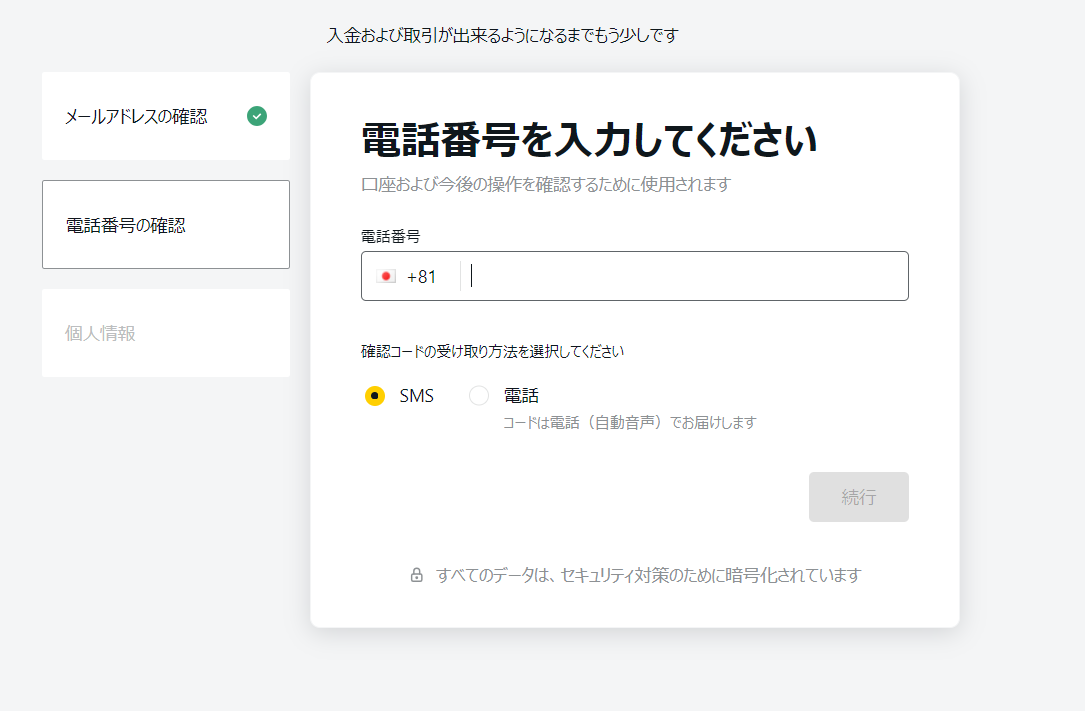The width and height of the screenshot is (1085, 711).
Task: Click the empty 電話 radio circle
Action: tap(478, 395)
